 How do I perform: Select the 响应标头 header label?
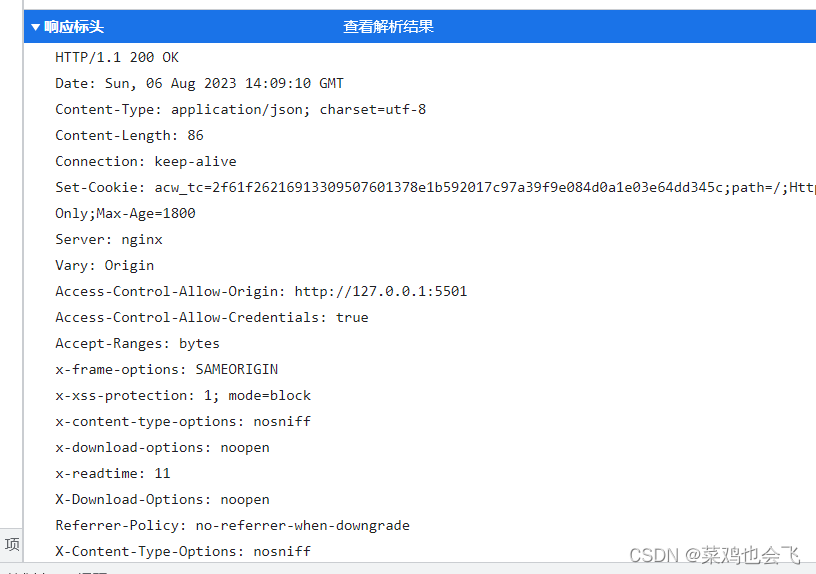coord(74,27)
